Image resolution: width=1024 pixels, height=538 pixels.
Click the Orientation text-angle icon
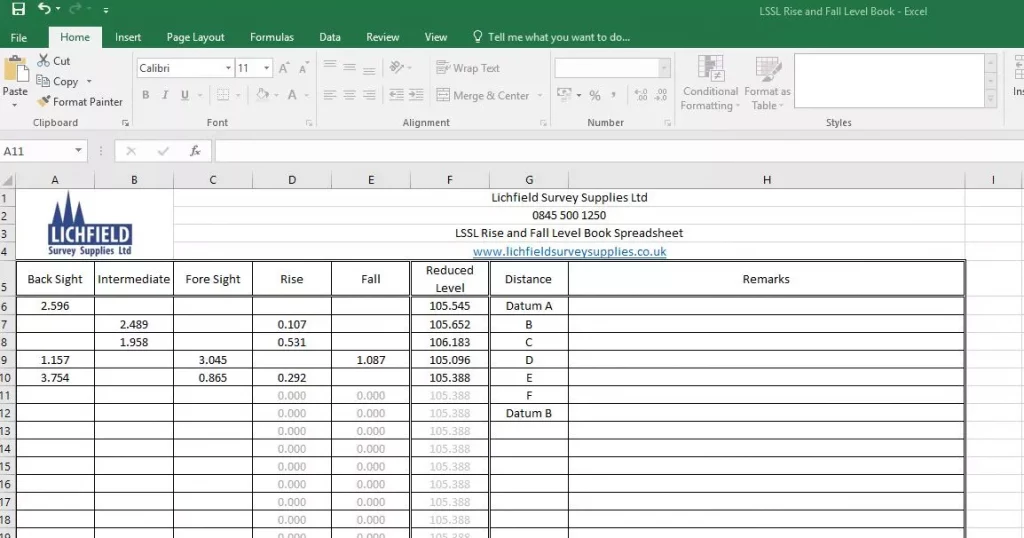pyautogui.click(x=396, y=67)
